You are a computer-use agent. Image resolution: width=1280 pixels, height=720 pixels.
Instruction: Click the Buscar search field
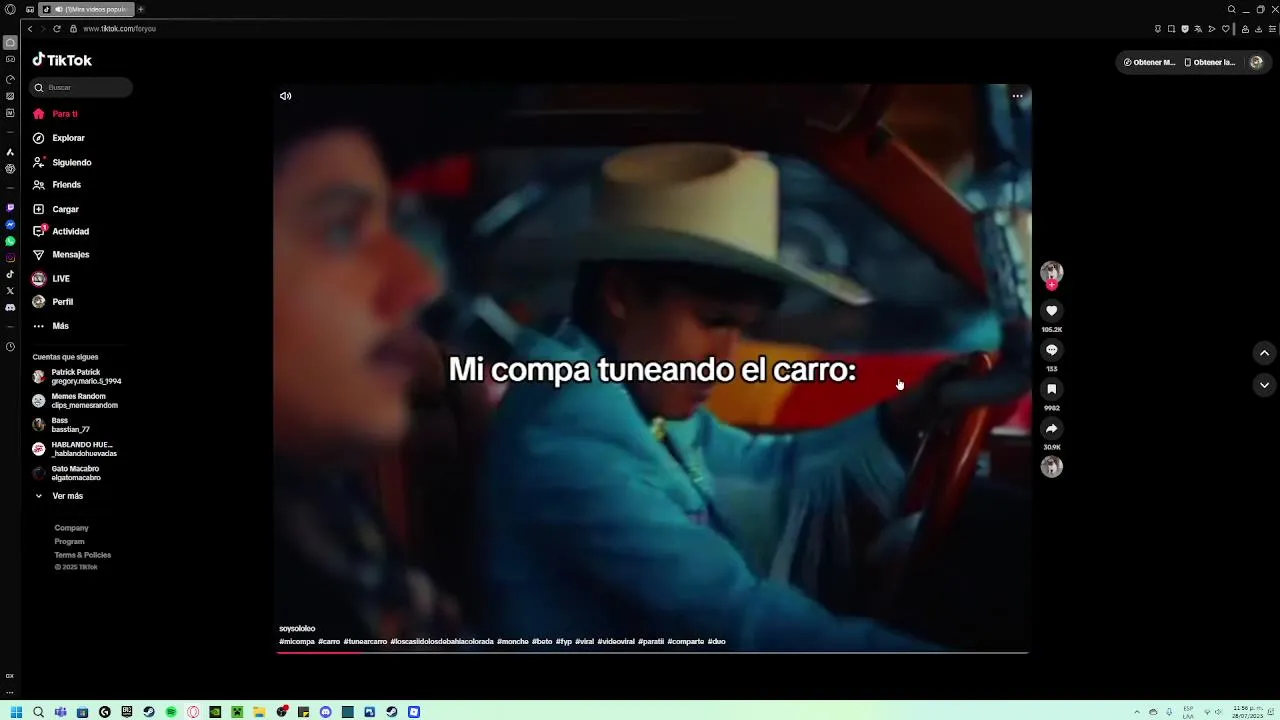click(81, 88)
